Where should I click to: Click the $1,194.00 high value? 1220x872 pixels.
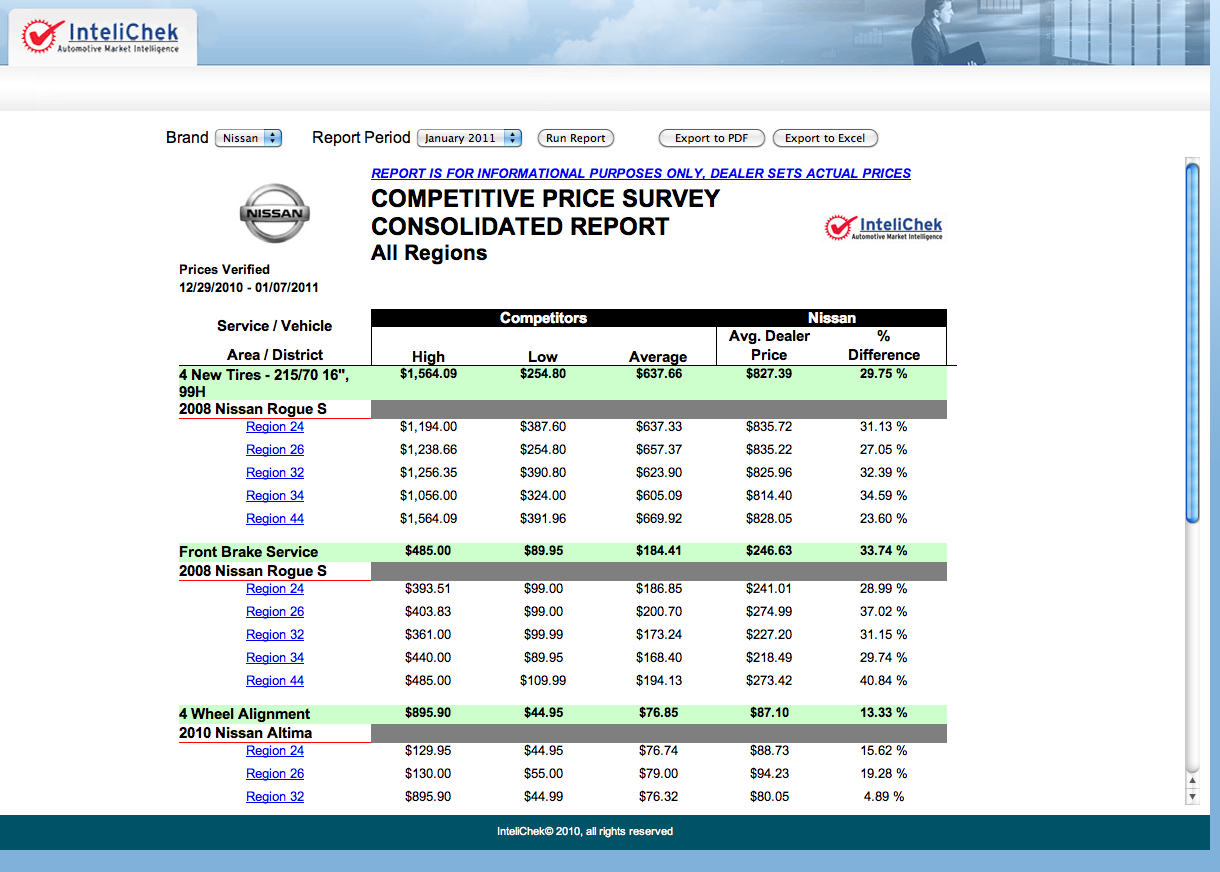point(428,427)
